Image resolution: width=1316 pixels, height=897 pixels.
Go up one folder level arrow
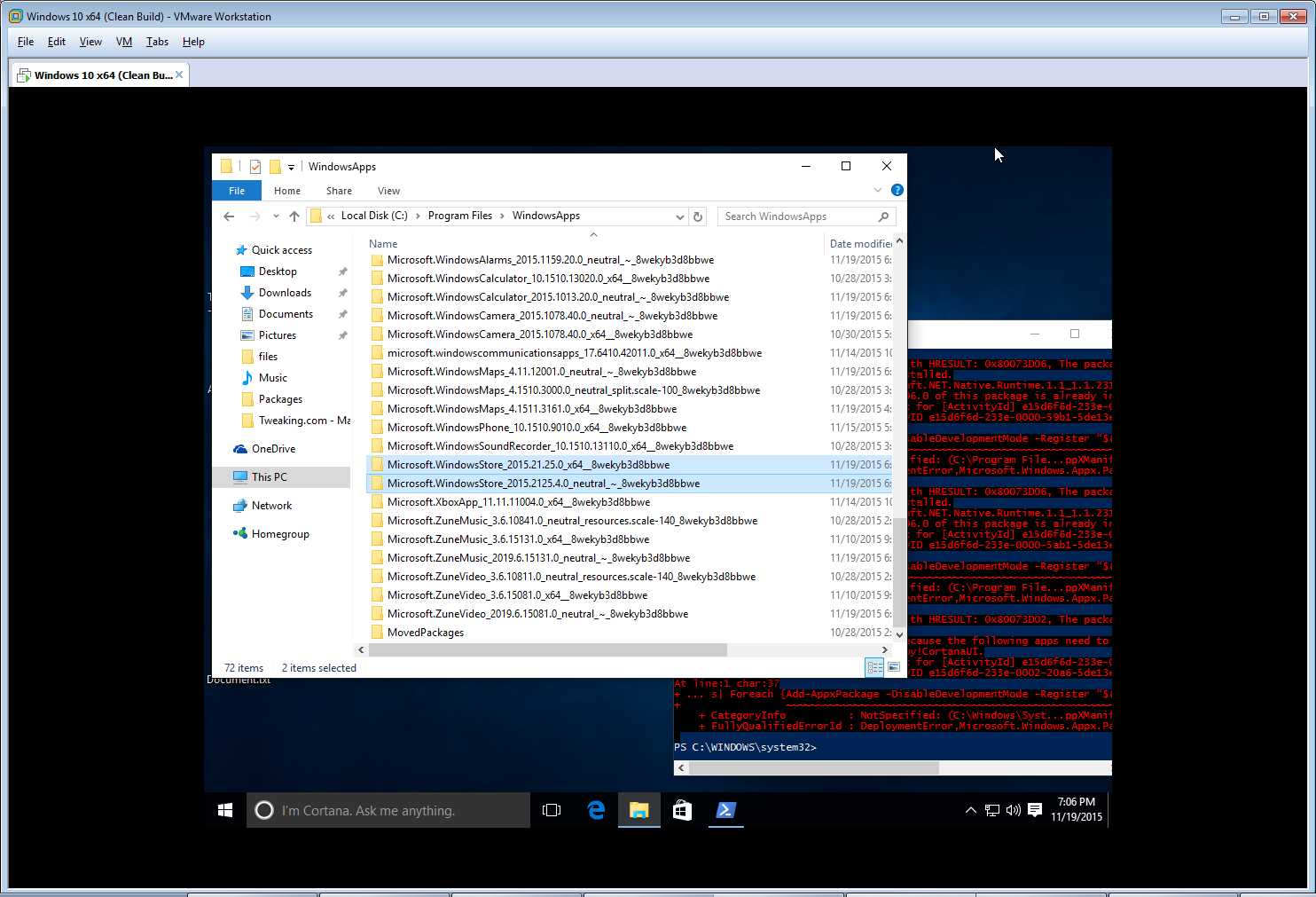294,216
